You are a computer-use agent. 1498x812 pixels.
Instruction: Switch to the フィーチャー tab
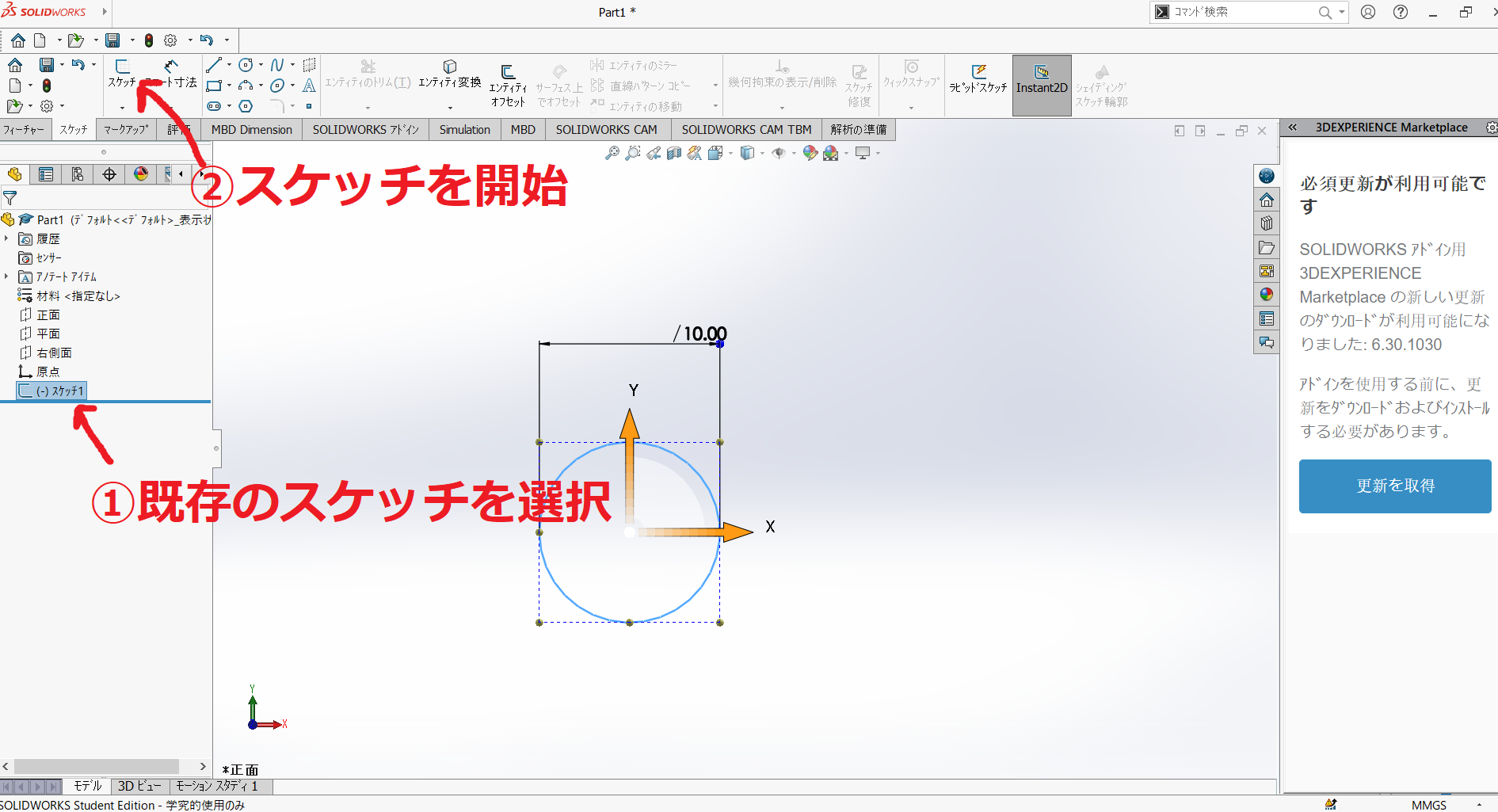coord(24,130)
